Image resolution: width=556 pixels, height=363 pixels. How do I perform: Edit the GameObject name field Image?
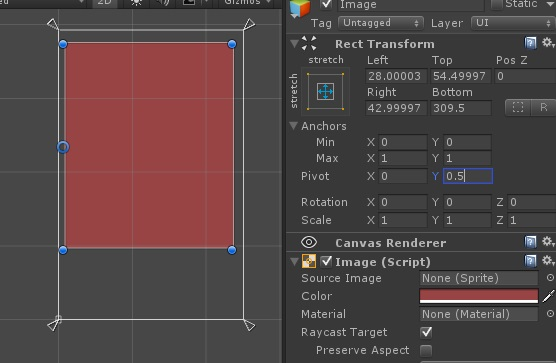(x=411, y=5)
